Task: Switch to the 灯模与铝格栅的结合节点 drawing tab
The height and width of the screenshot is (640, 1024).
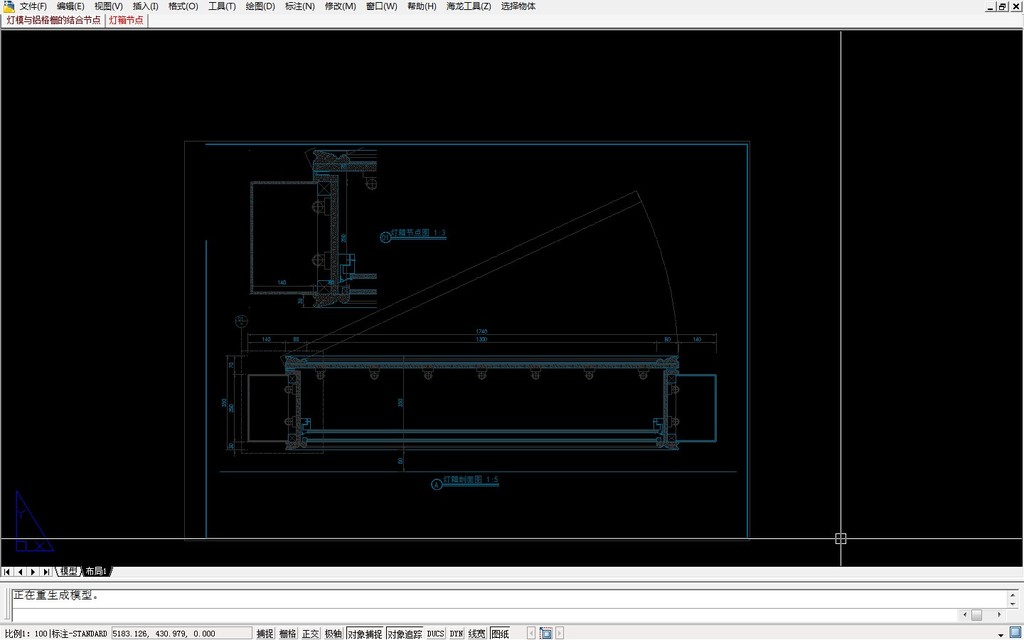Action: [x=54, y=20]
